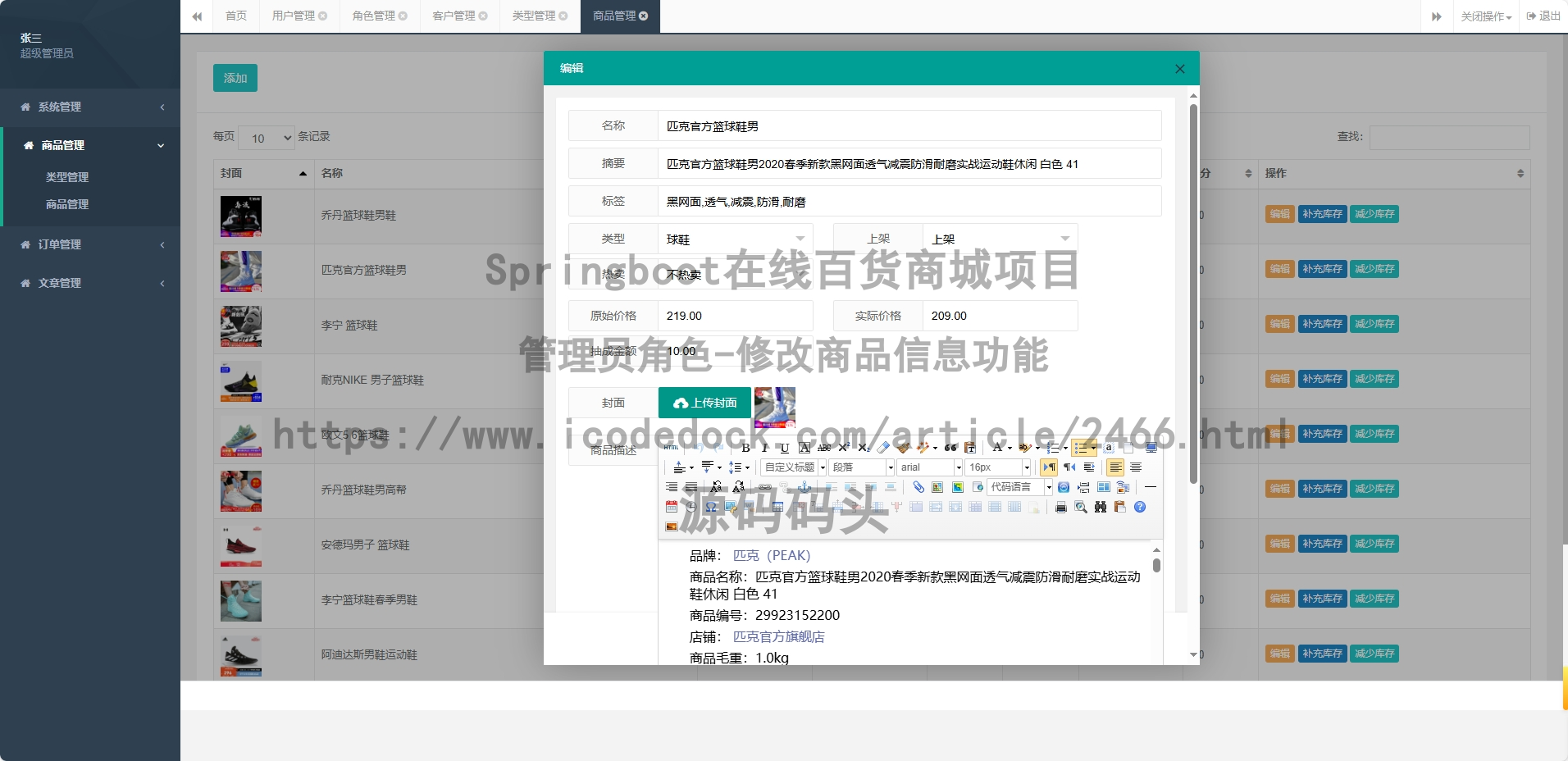Click the 上传封面 upload button

(x=704, y=403)
